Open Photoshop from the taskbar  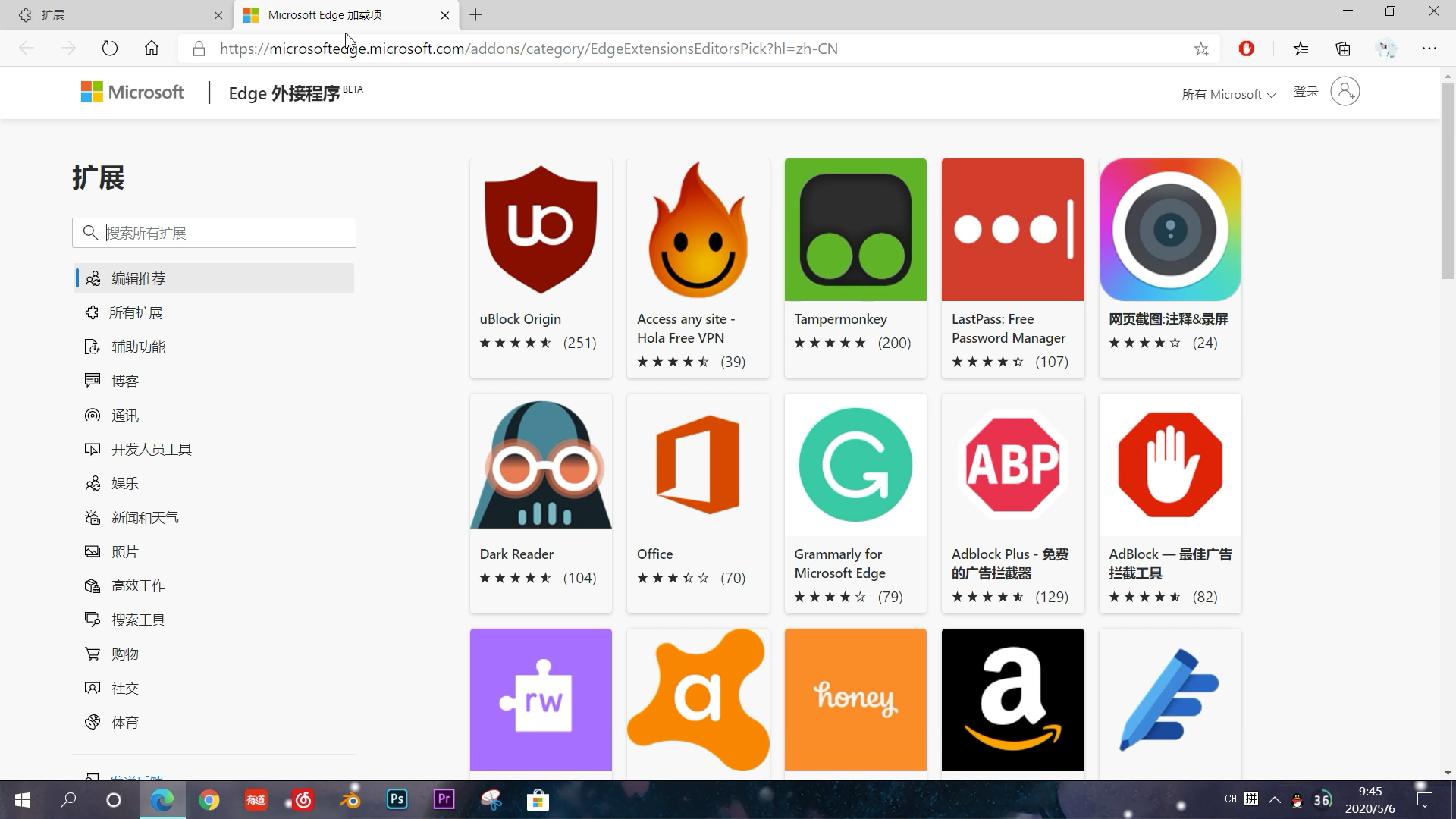coord(397,799)
